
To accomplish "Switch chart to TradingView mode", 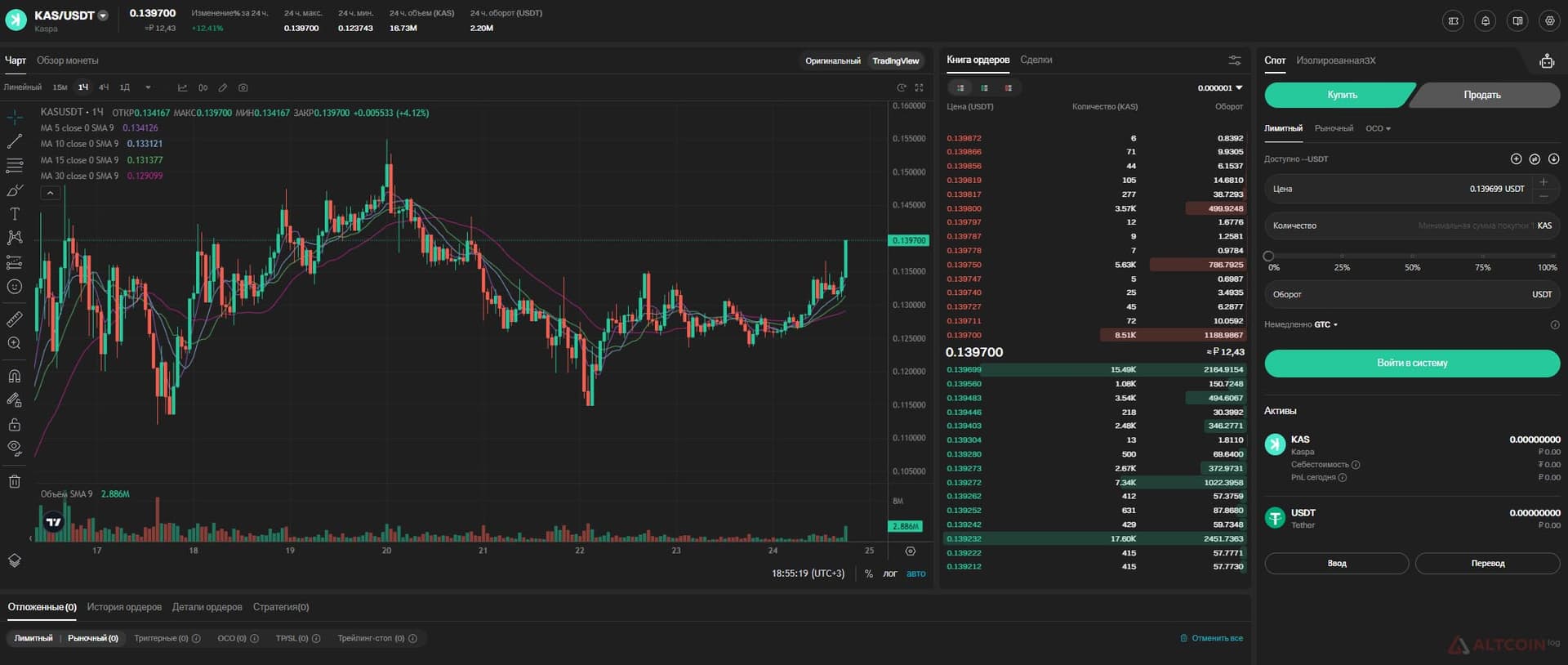I will (x=895, y=60).
